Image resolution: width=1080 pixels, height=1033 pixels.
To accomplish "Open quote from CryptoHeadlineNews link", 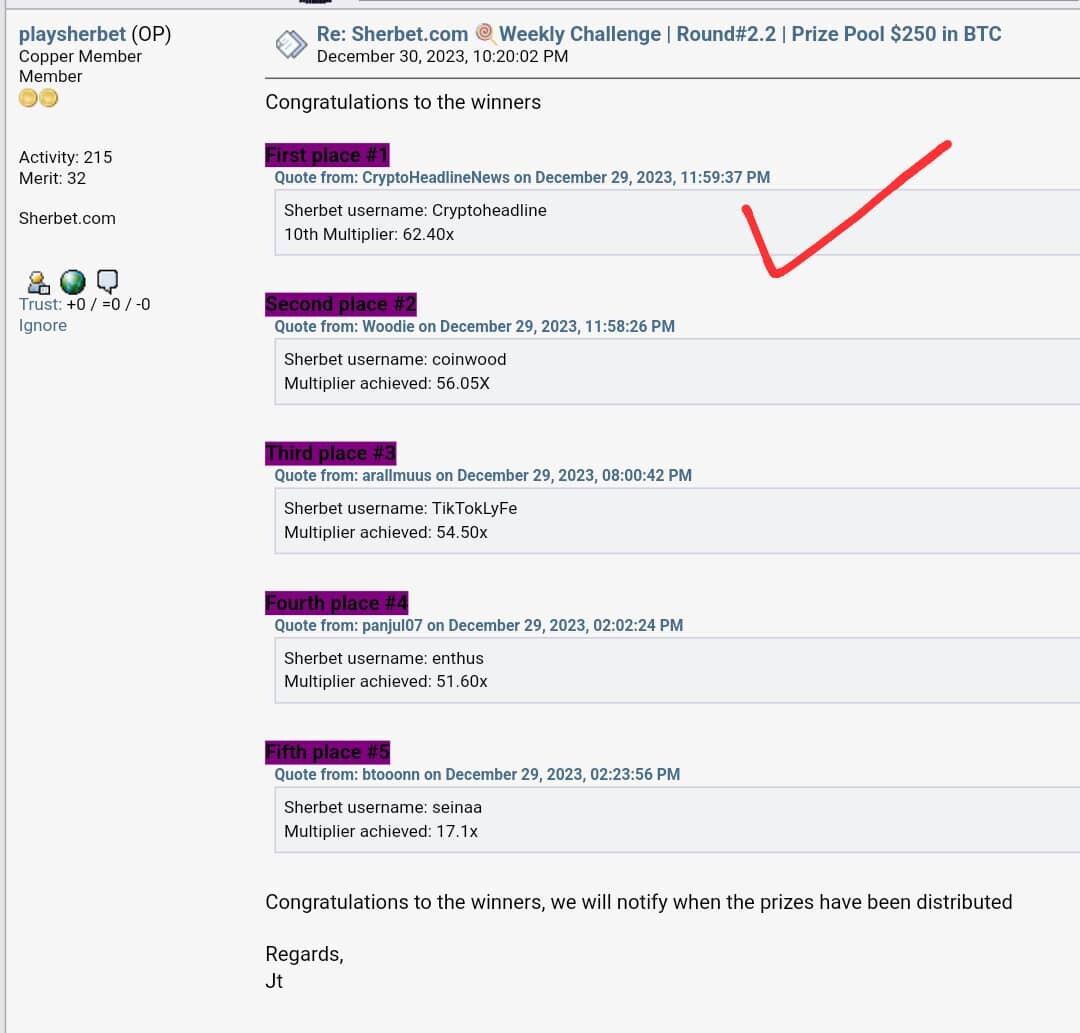I will [522, 178].
